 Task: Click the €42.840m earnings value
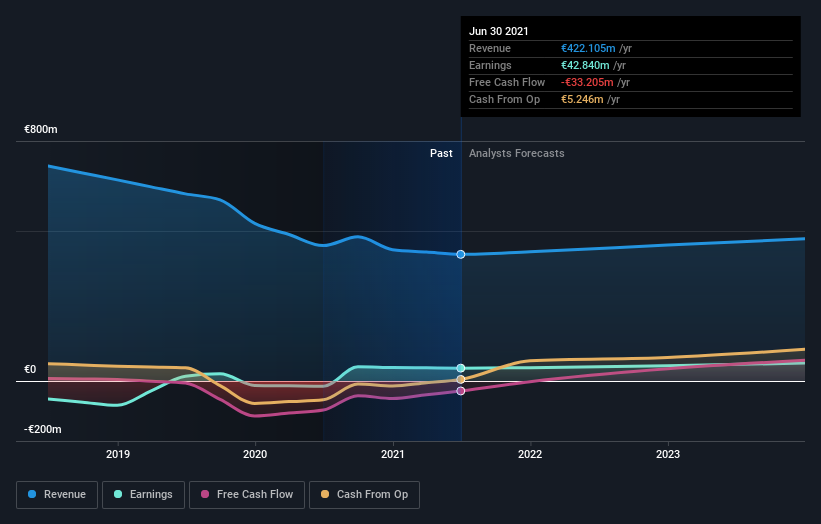pos(585,65)
